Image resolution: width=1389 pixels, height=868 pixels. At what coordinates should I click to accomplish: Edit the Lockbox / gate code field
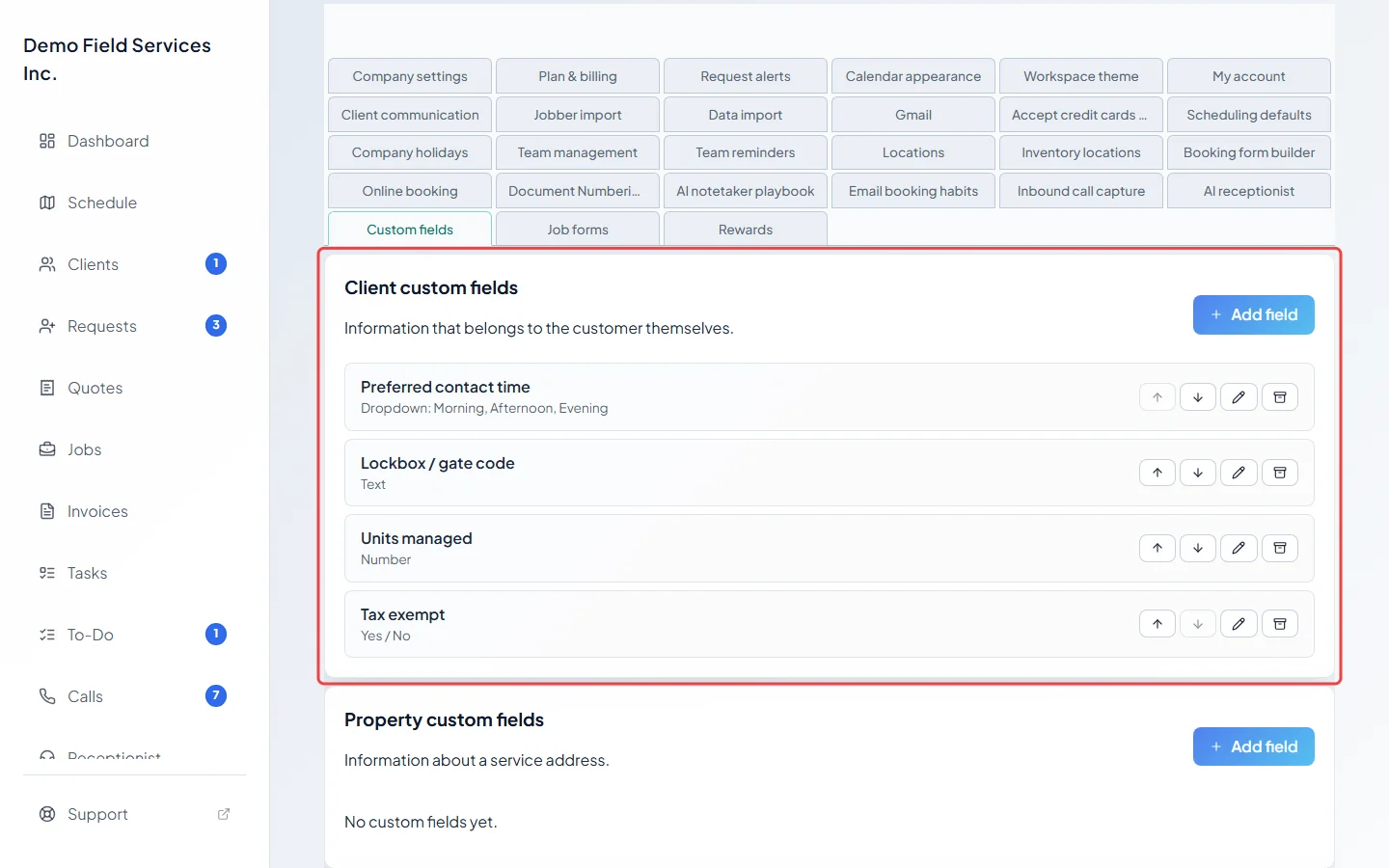1239,473
